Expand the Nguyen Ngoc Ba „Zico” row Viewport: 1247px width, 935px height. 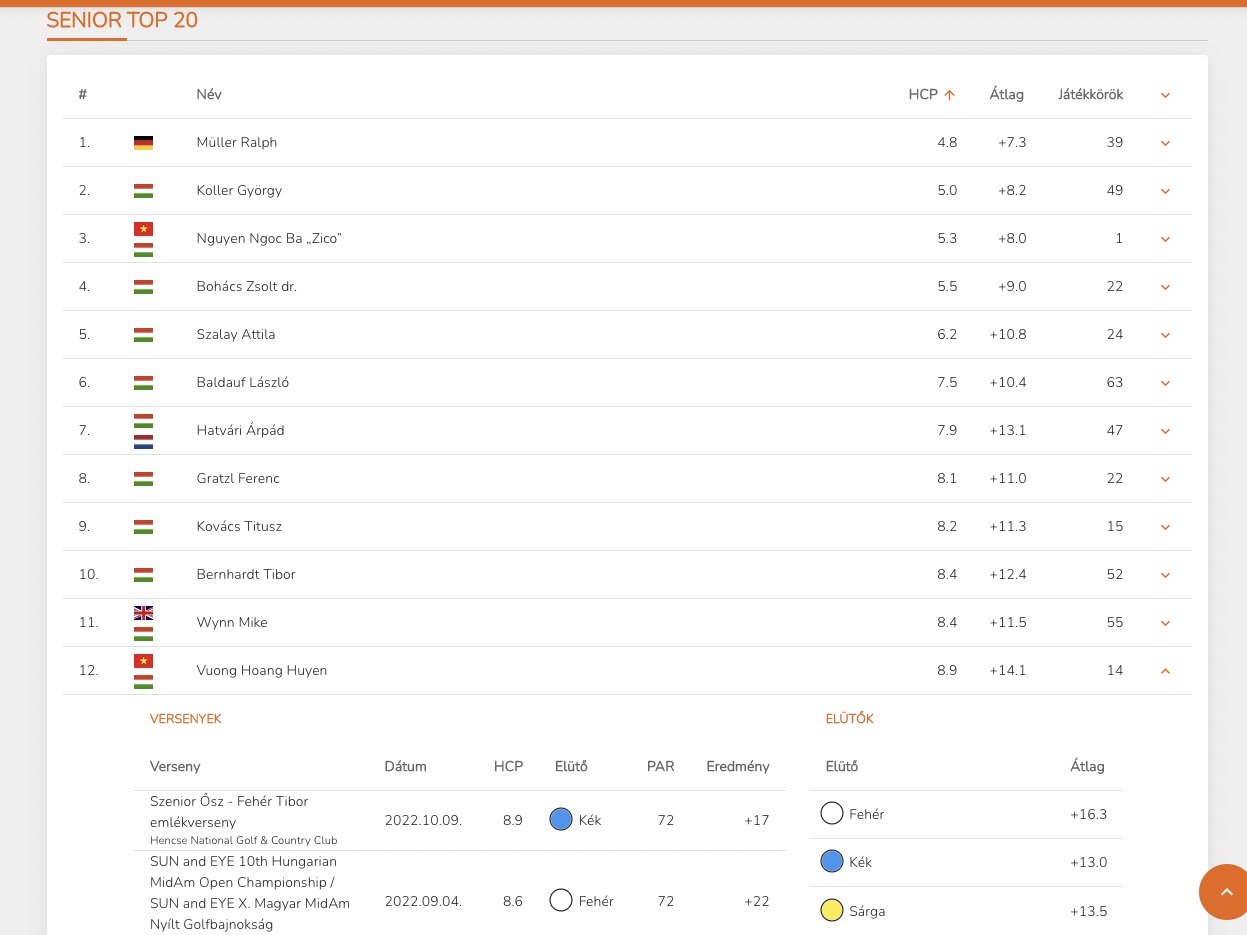pos(1165,239)
